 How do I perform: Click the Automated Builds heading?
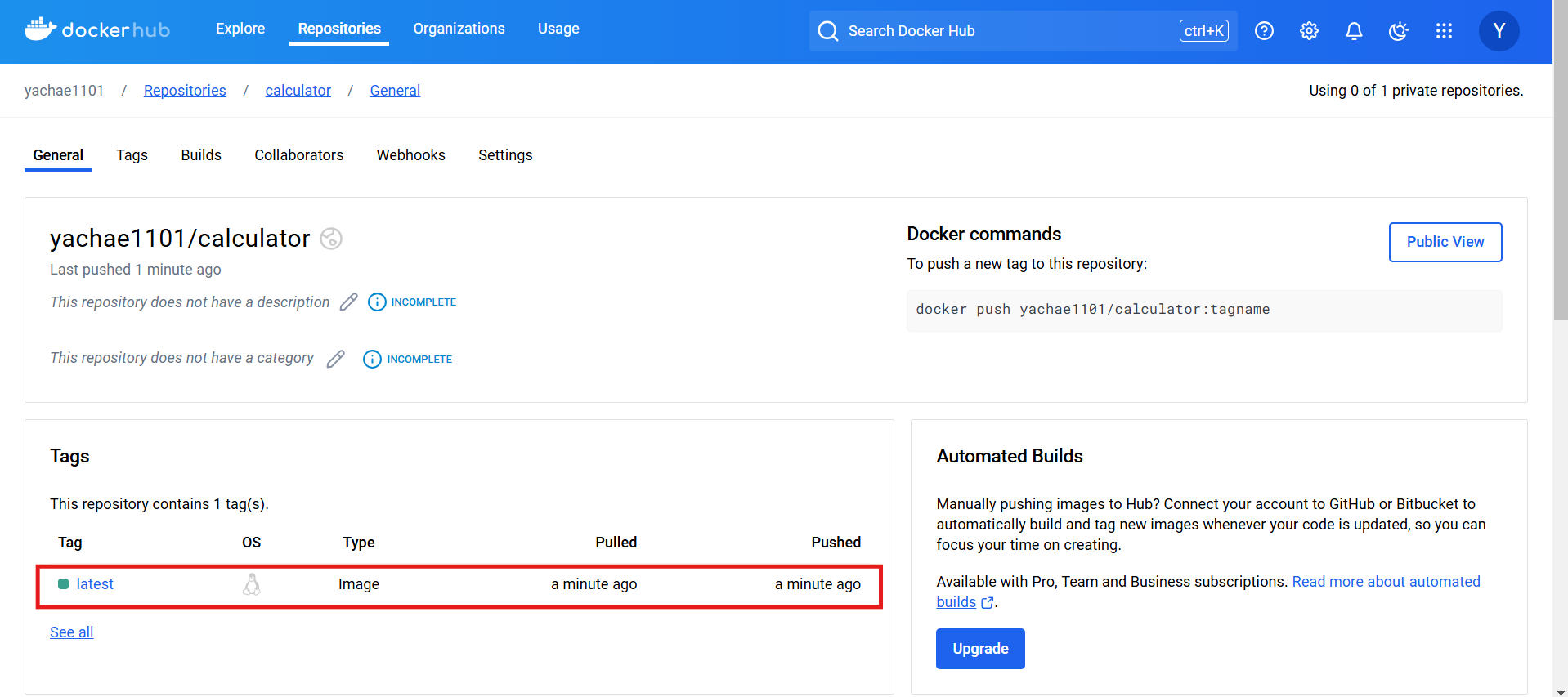coord(1010,456)
